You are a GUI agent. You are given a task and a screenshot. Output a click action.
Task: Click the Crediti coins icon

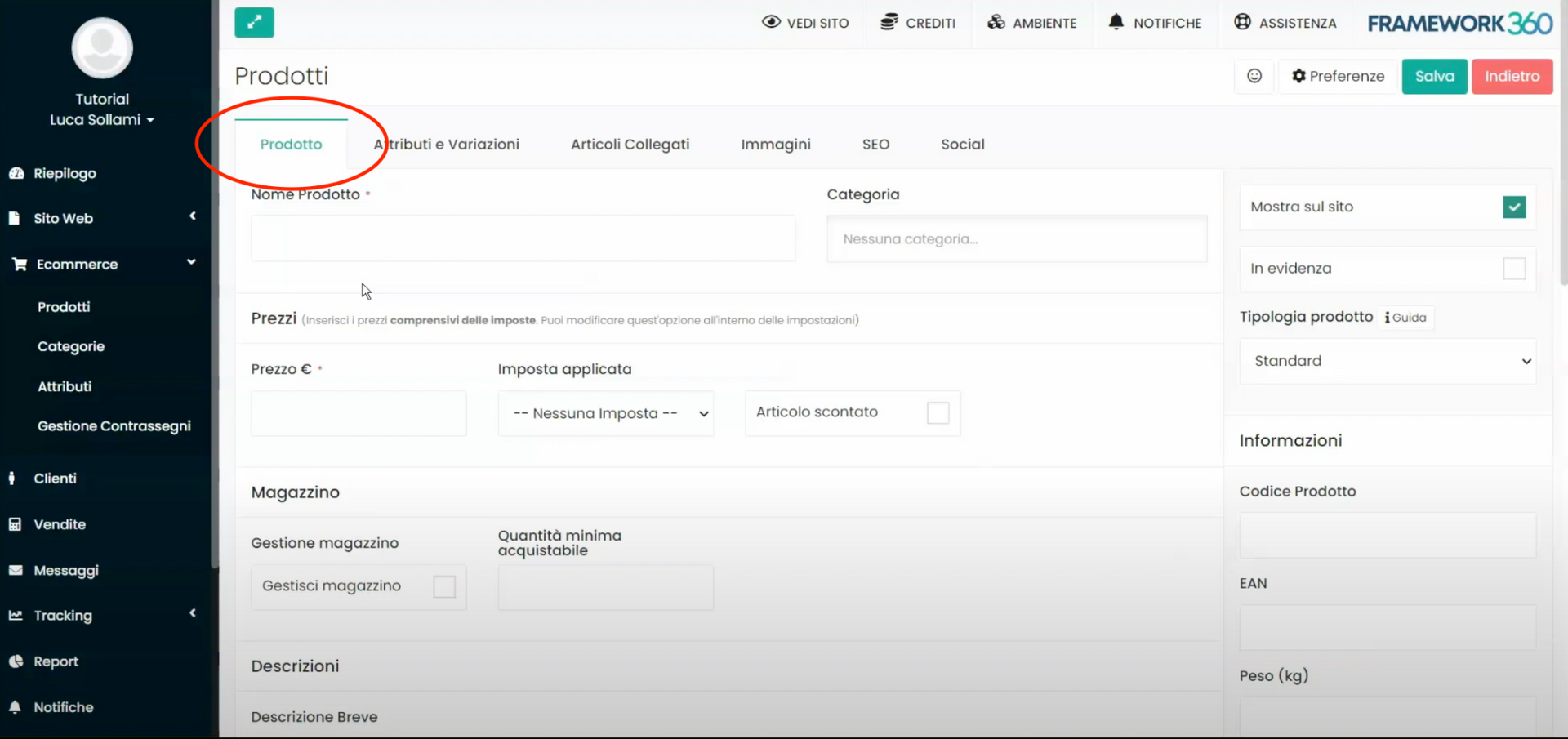888,22
